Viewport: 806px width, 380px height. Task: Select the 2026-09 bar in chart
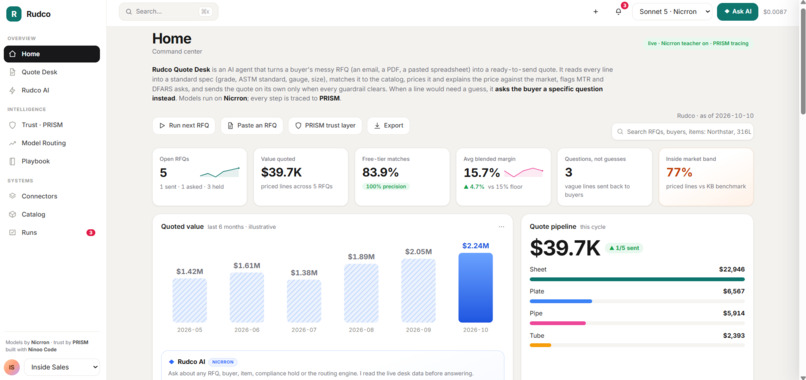pyautogui.click(x=418, y=291)
